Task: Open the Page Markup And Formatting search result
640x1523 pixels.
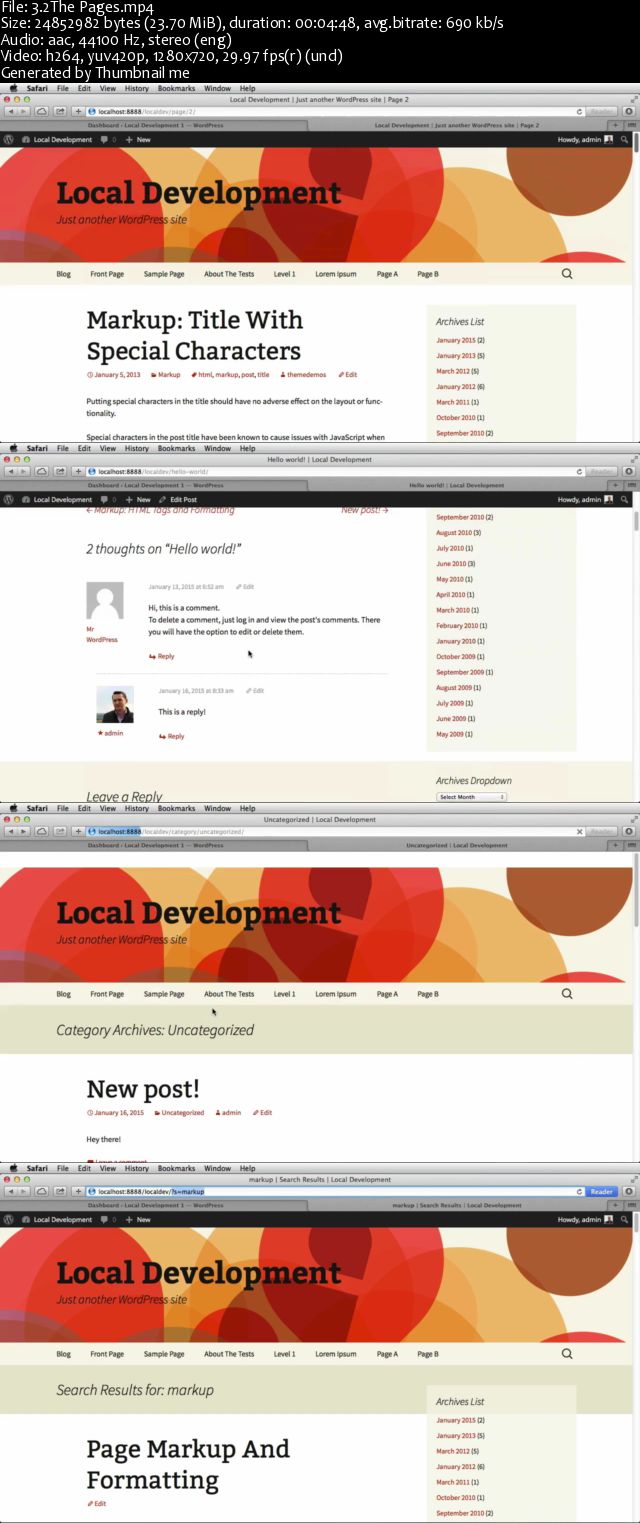Action: pos(188,1464)
